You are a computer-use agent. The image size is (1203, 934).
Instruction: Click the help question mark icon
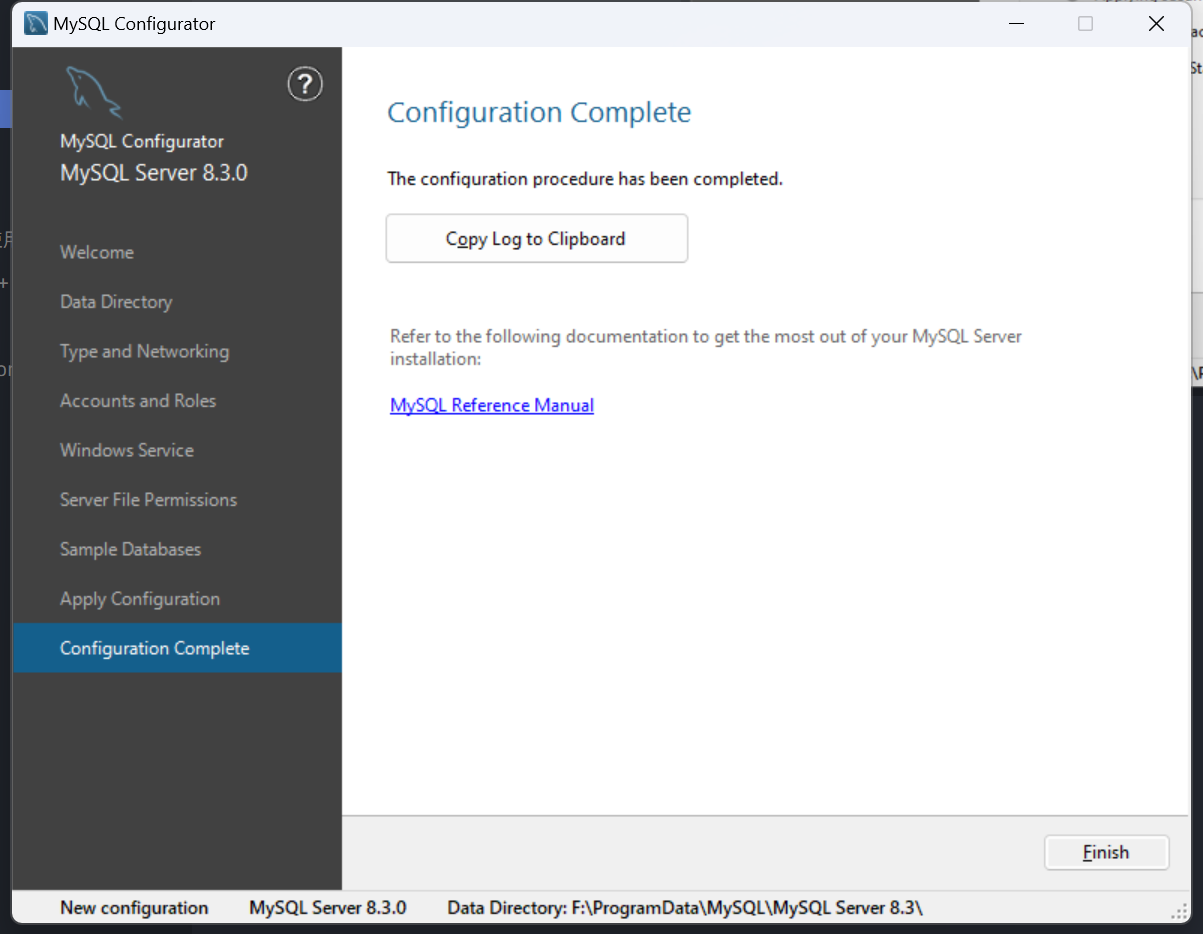pos(305,84)
